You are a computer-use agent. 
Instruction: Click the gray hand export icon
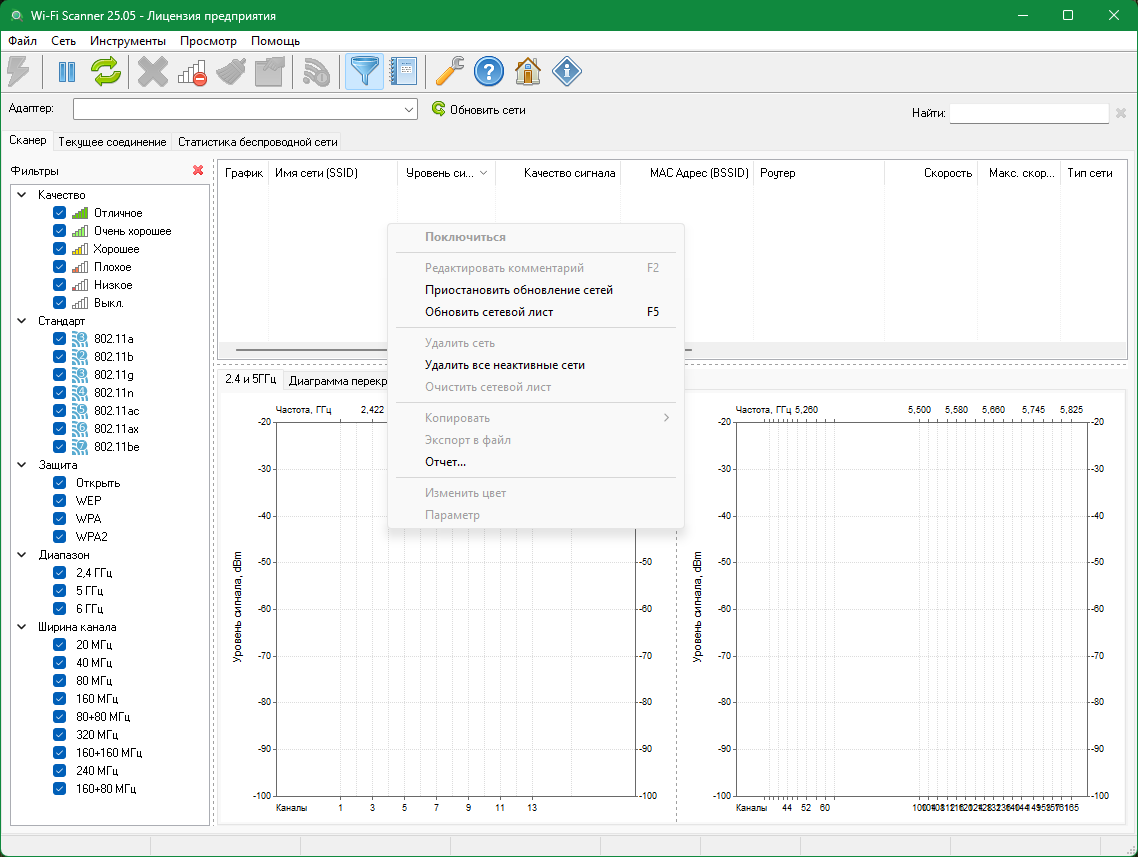click(269, 72)
